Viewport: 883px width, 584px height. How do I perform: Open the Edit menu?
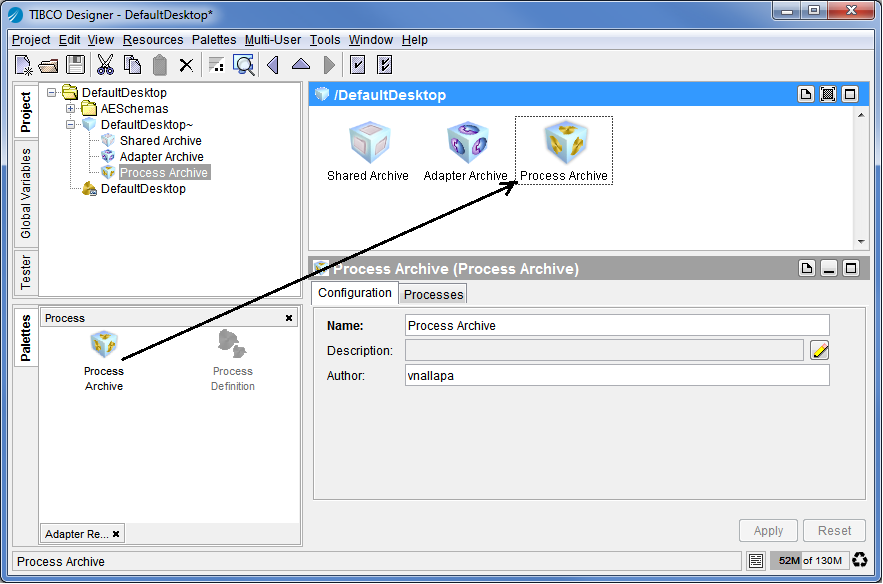coord(69,40)
